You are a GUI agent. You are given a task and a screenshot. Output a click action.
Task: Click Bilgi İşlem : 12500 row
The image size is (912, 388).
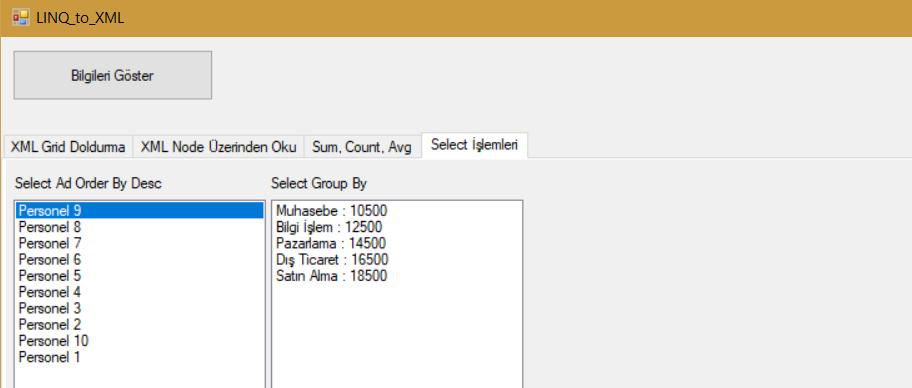tap(397, 227)
